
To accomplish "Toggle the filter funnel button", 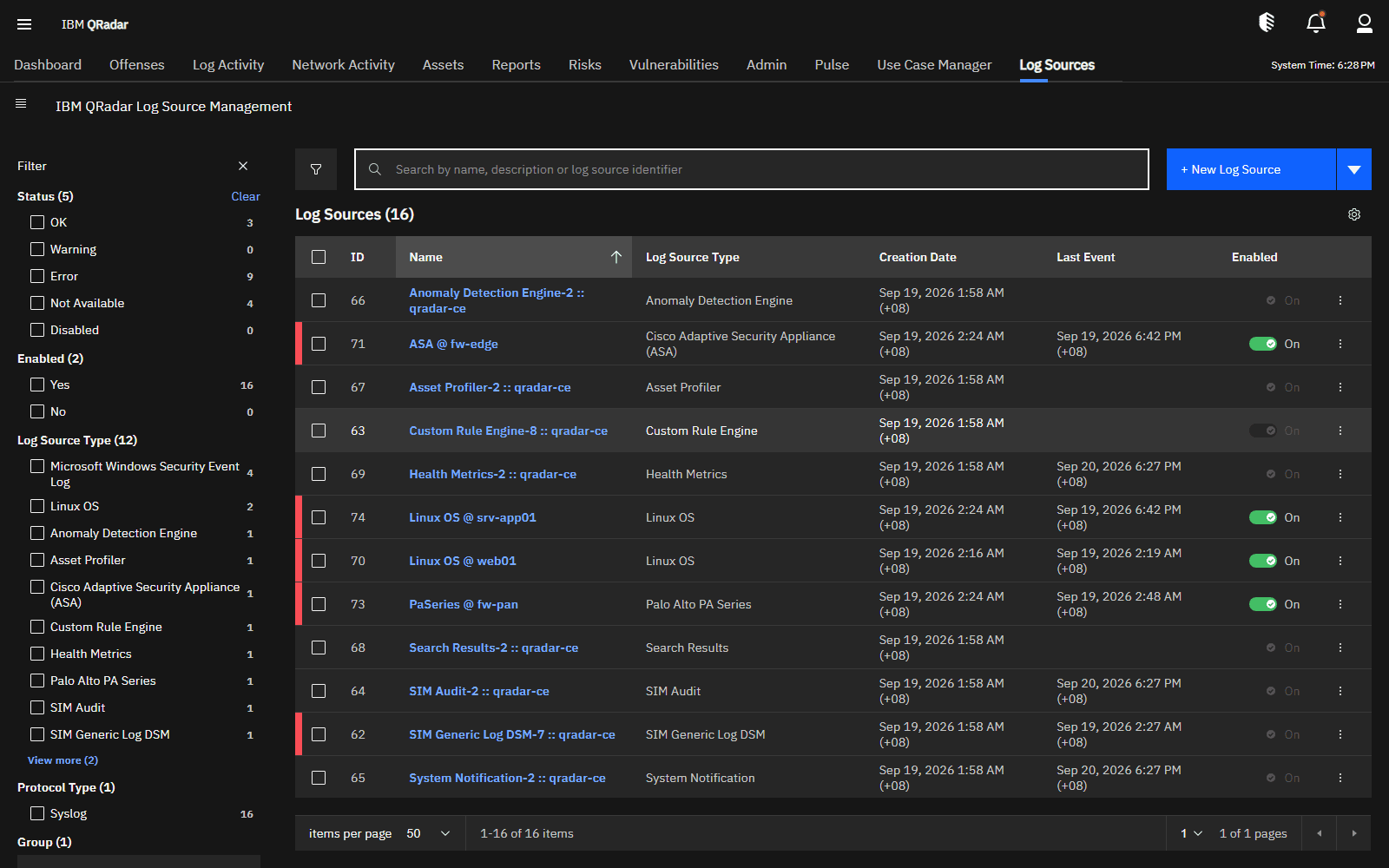I will point(316,169).
